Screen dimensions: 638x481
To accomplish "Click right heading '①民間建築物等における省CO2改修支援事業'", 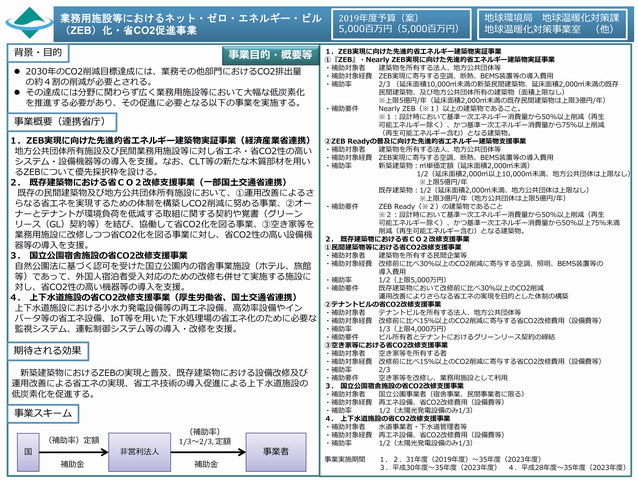I will pos(393,247).
